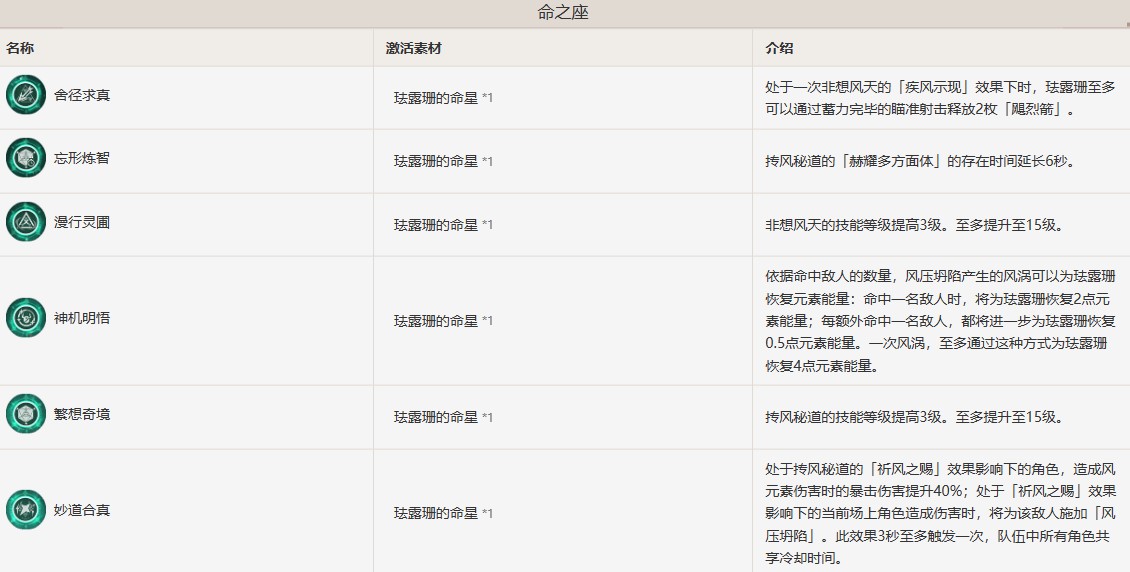The height and width of the screenshot is (572, 1130).
Task: Click the 神机明悟 energy recovery description
Action: [940, 321]
